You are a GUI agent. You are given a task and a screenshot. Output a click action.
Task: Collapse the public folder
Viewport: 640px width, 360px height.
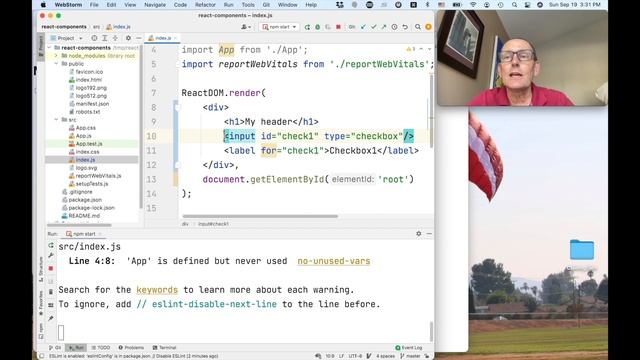pos(56,64)
